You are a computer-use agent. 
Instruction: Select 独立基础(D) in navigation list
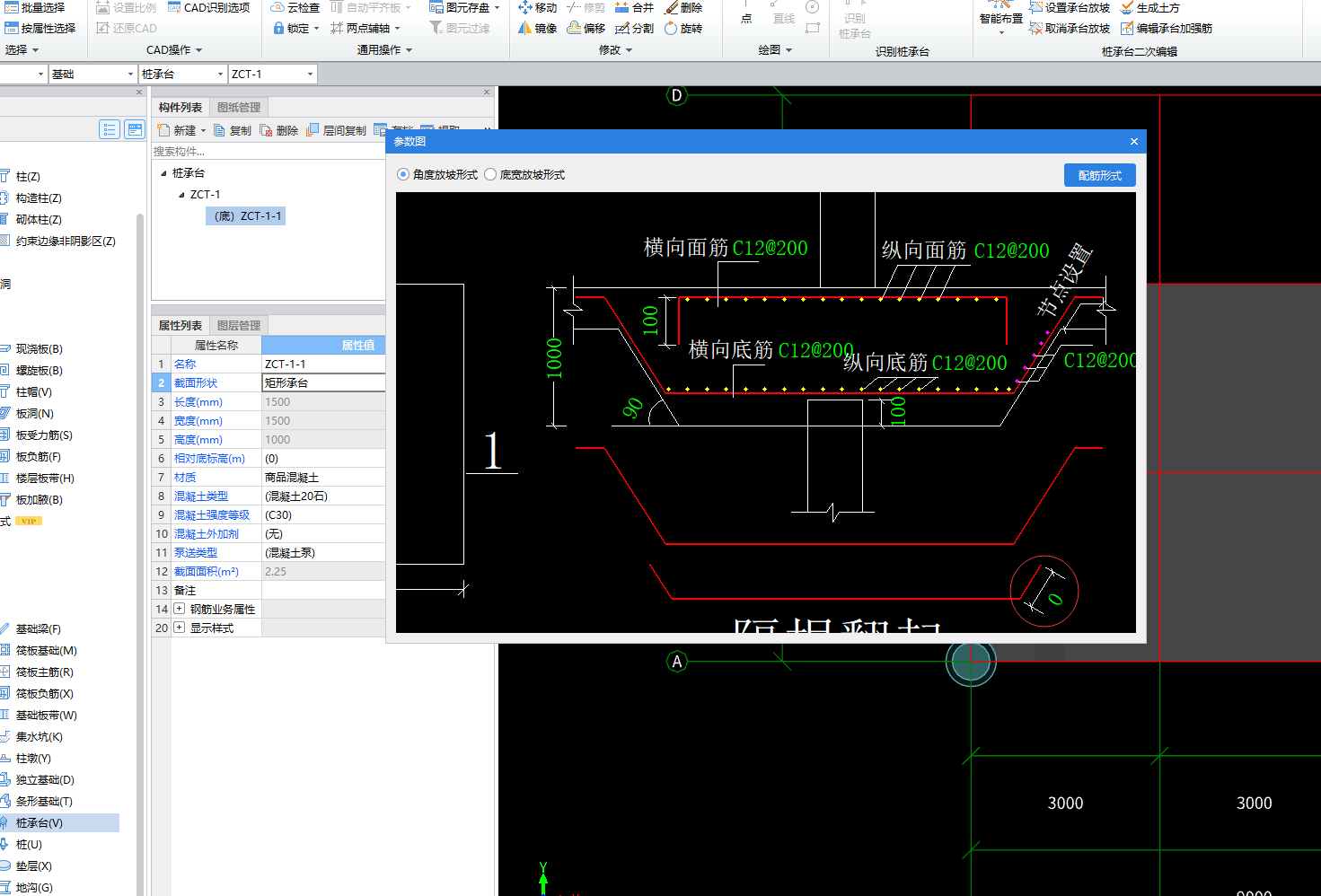45,780
